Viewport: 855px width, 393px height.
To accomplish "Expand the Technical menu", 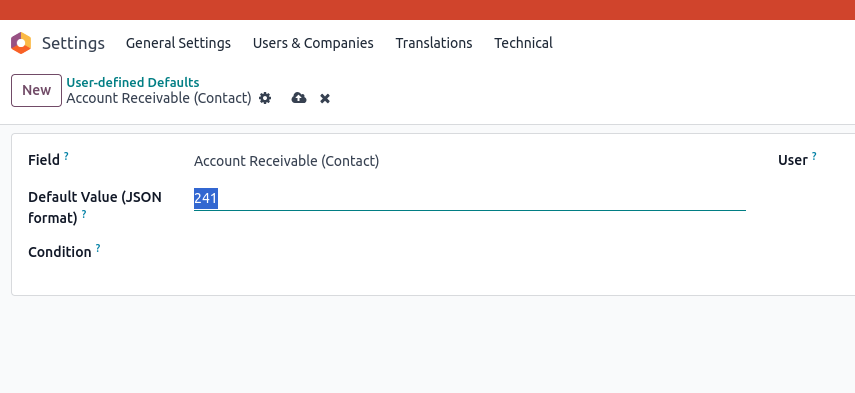I will coord(523,43).
